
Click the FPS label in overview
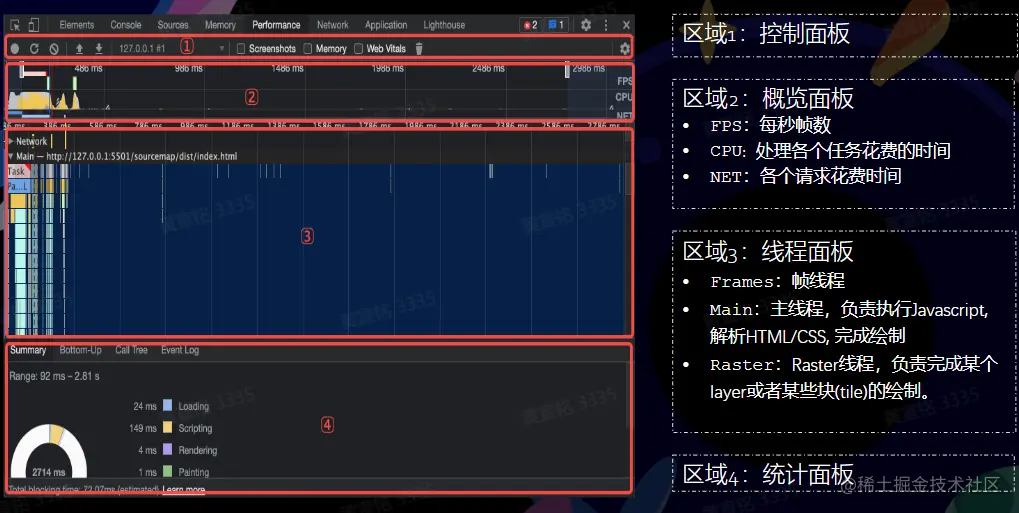[x=624, y=81]
